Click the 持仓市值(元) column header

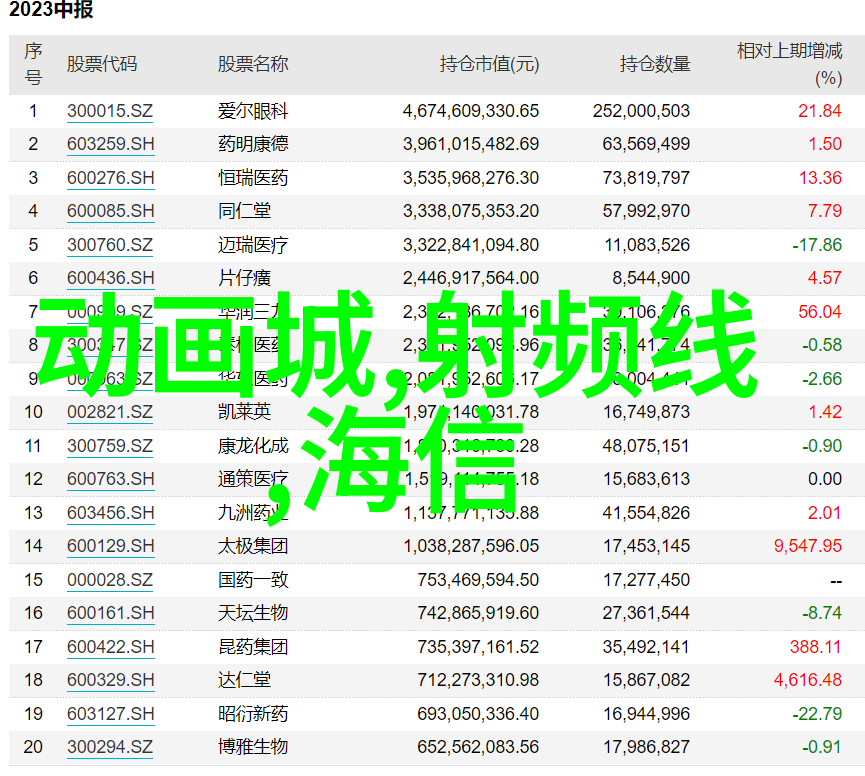pos(489,65)
